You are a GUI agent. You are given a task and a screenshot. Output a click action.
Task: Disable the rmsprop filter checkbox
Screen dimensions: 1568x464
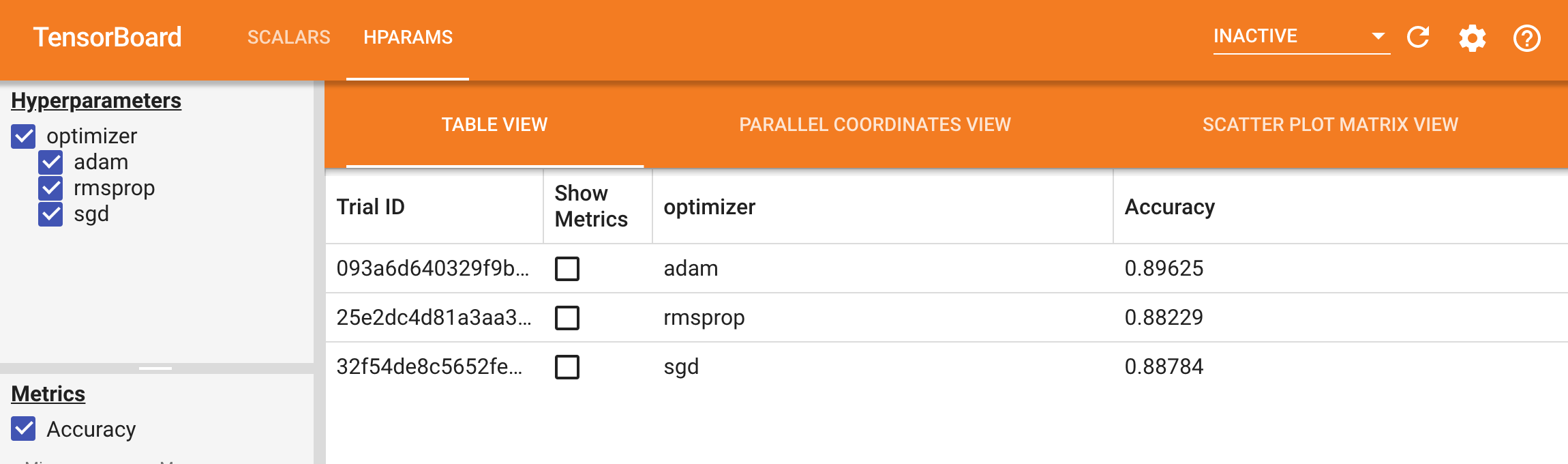pos(51,188)
